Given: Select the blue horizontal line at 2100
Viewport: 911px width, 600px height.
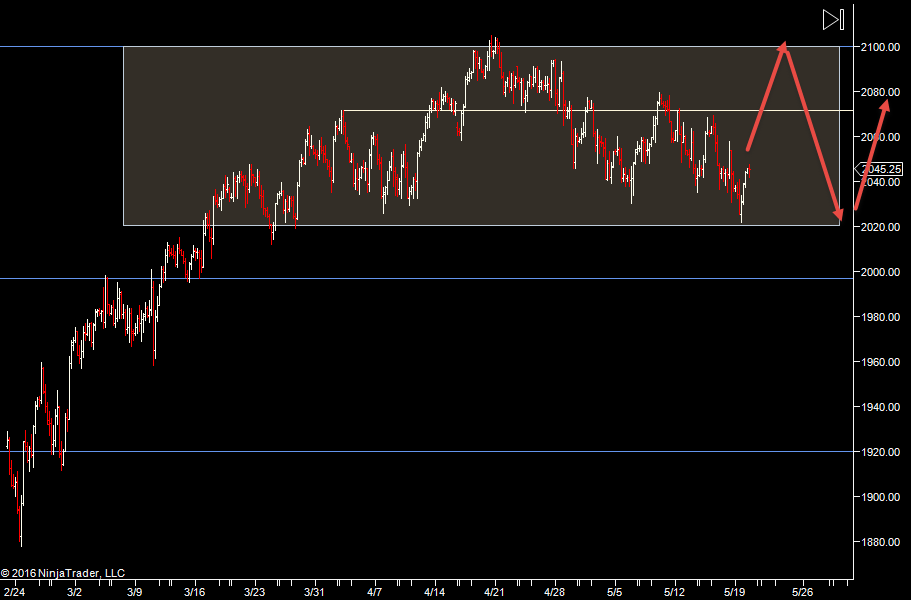Looking at the screenshot, I should (x=60, y=47).
